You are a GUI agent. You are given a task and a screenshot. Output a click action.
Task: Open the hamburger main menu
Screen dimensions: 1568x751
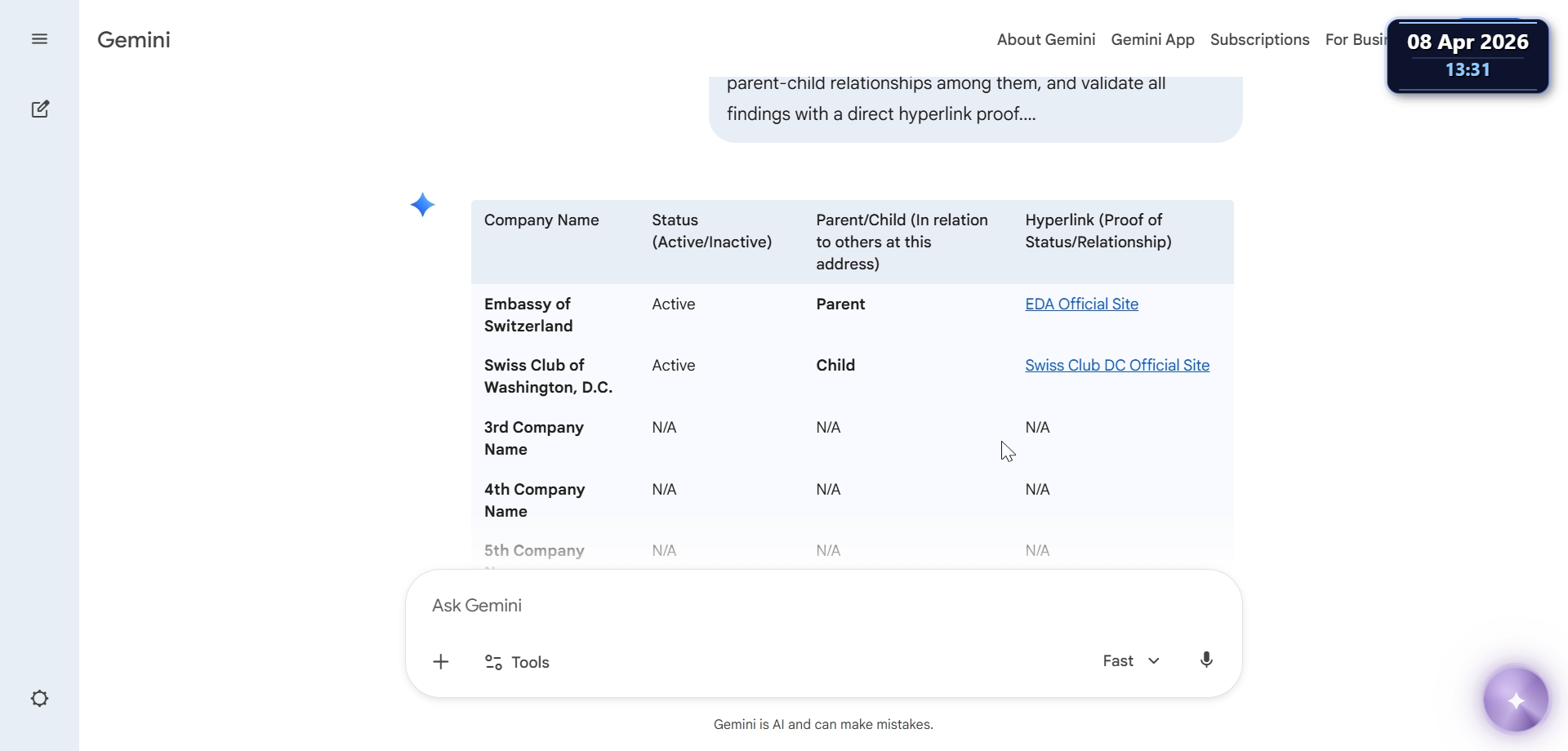point(39,39)
